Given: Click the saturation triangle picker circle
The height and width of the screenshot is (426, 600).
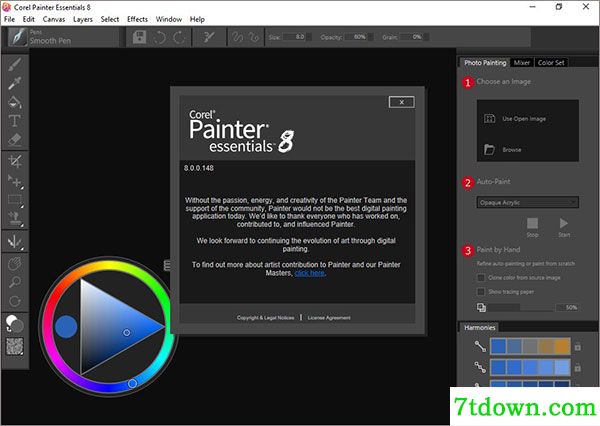Looking at the screenshot, I should point(127,333).
